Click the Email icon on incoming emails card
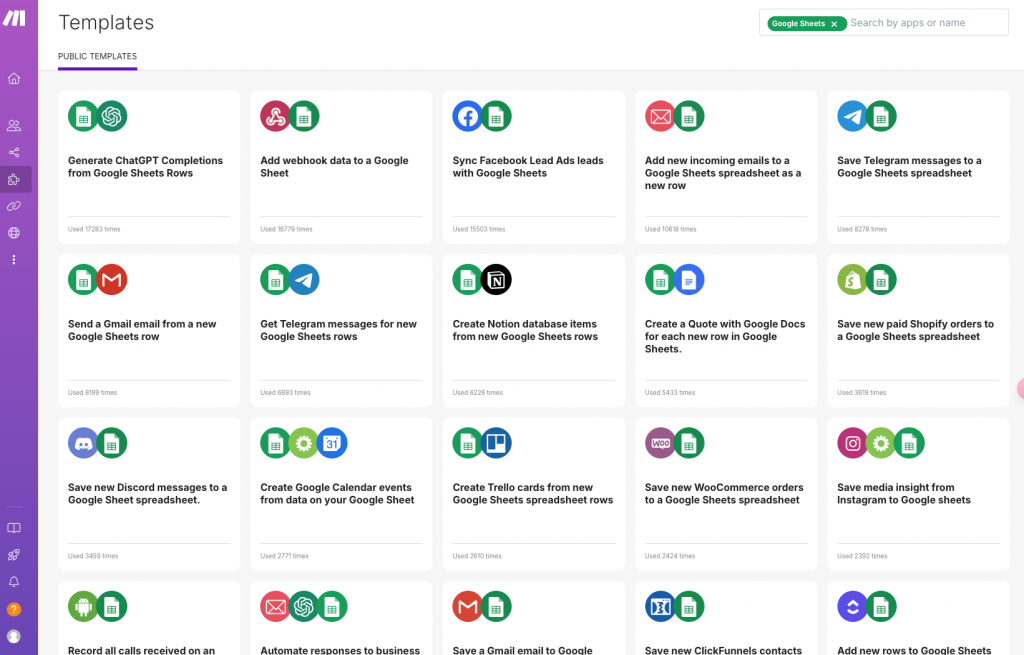This screenshot has height=655, width=1024. tap(660, 116)
